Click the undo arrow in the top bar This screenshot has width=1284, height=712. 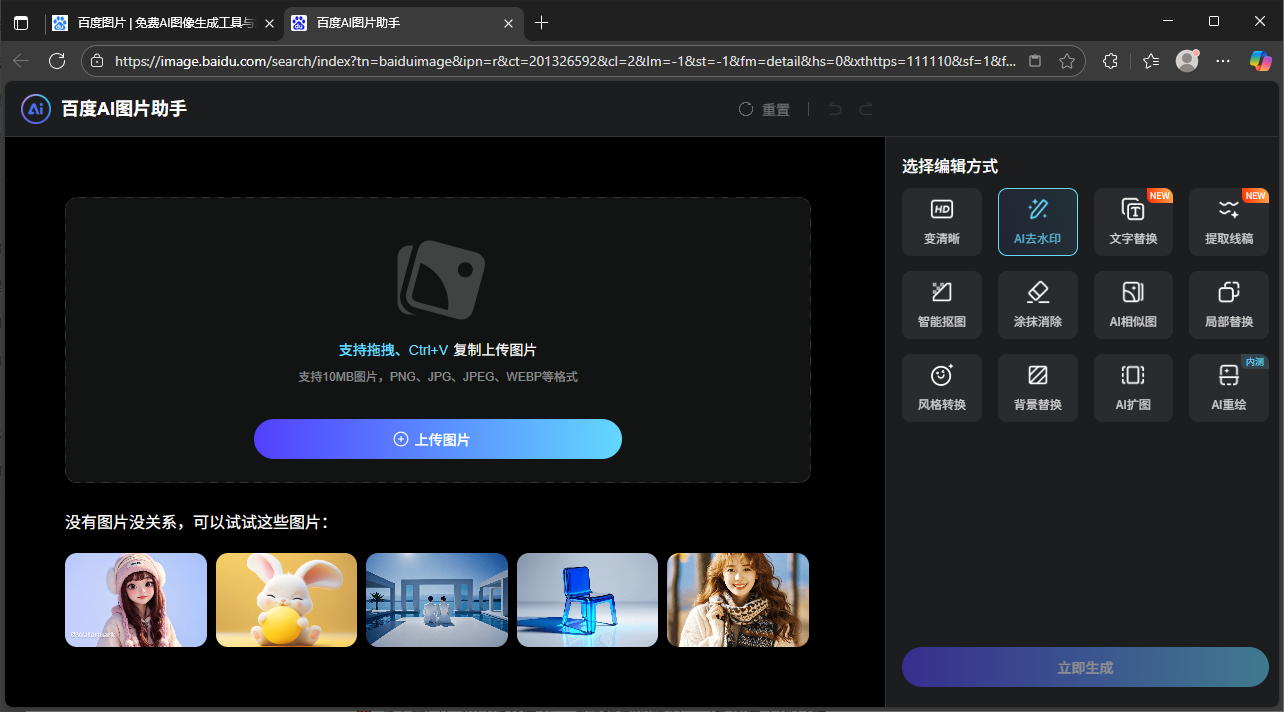[835, 109]
